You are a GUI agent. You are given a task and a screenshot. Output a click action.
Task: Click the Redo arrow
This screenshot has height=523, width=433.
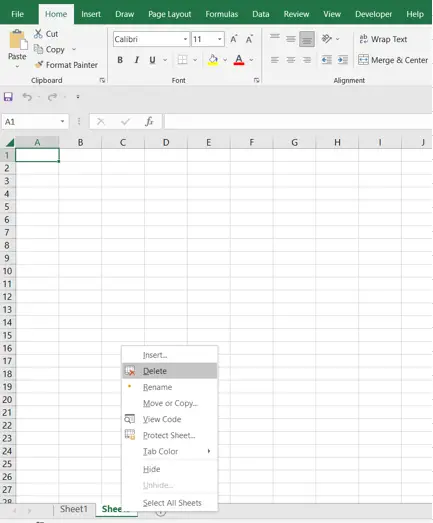pos(52,97)
